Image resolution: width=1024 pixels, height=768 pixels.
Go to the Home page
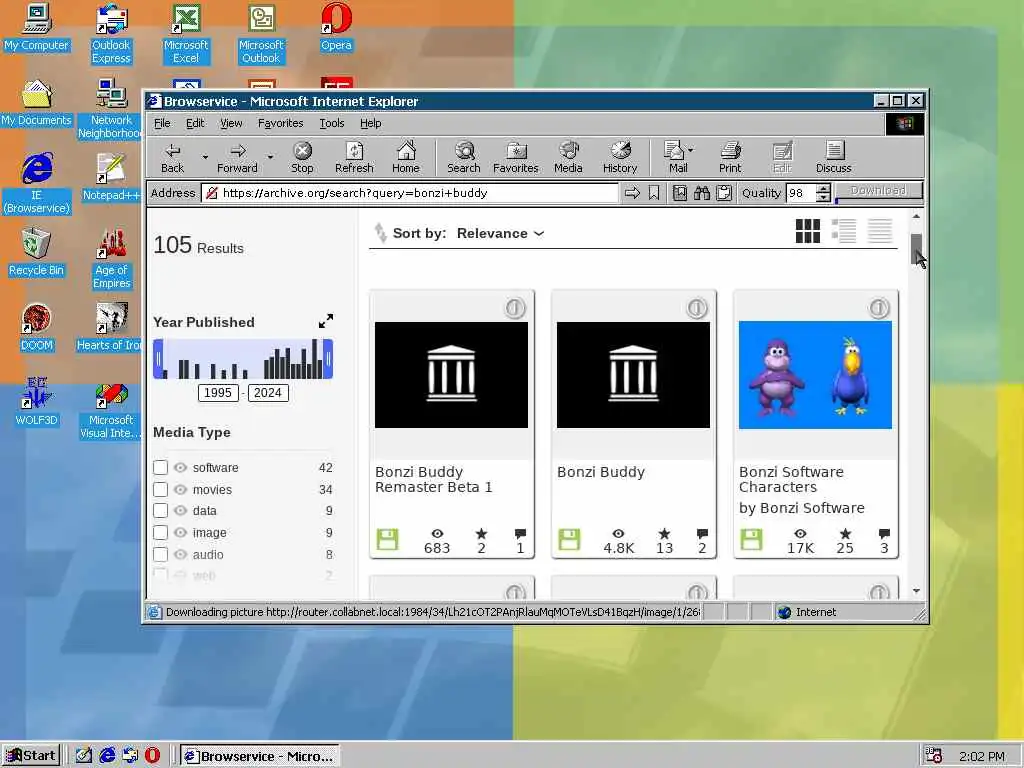[x=406, y=158]
